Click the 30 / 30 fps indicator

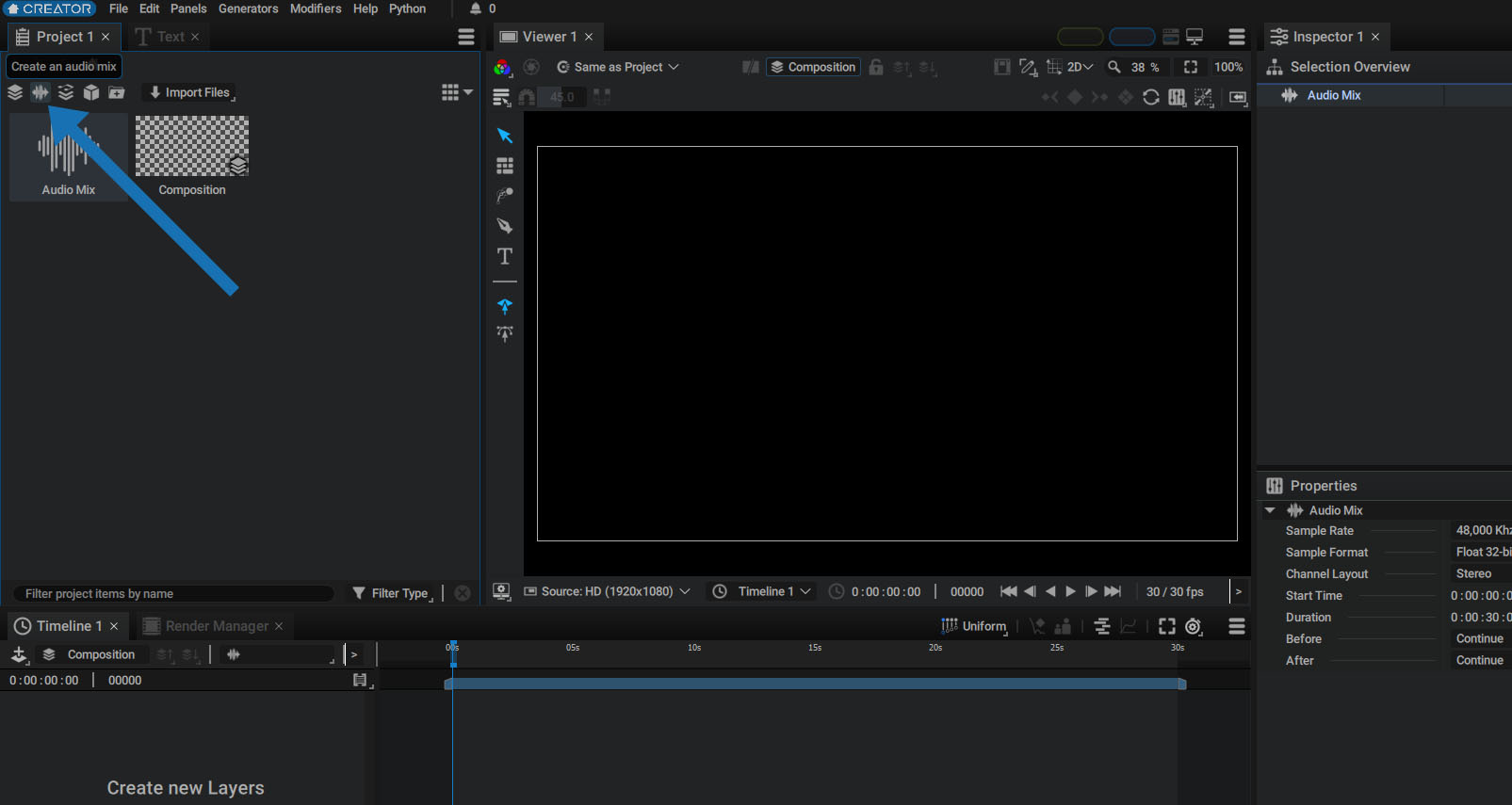pos(1175,591)
